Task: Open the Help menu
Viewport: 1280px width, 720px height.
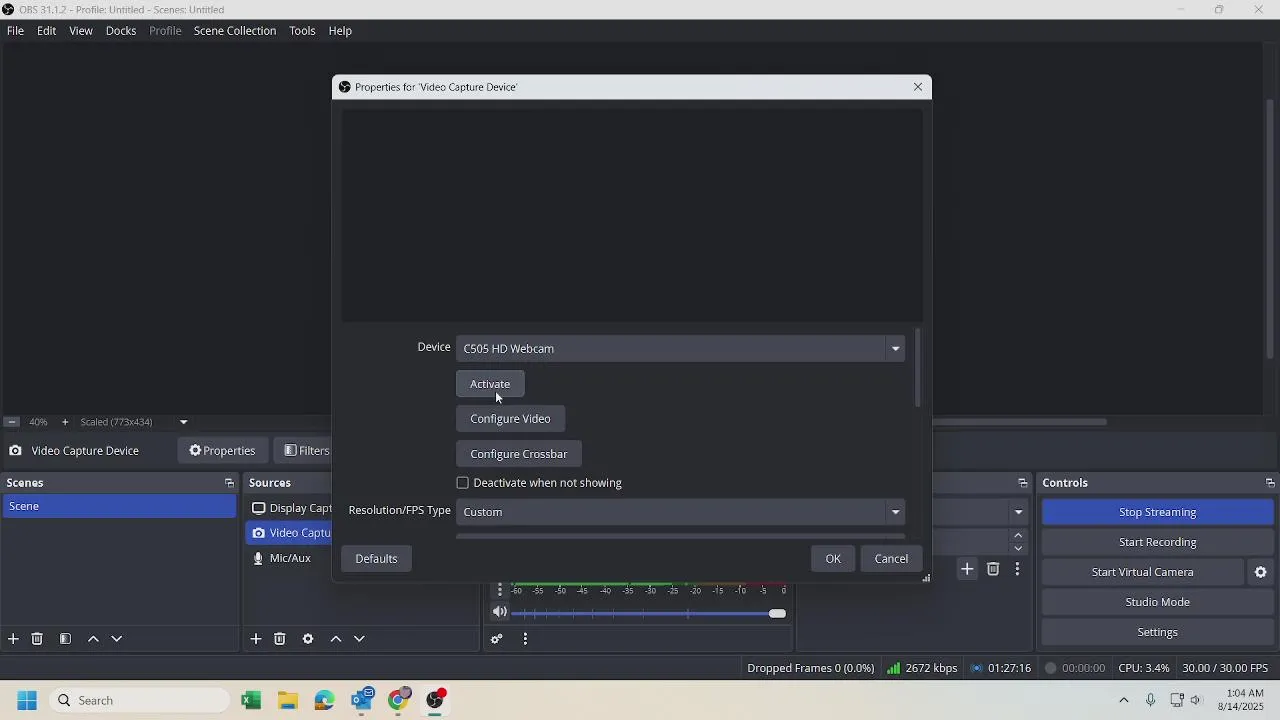Action: (x=340, y=31)
